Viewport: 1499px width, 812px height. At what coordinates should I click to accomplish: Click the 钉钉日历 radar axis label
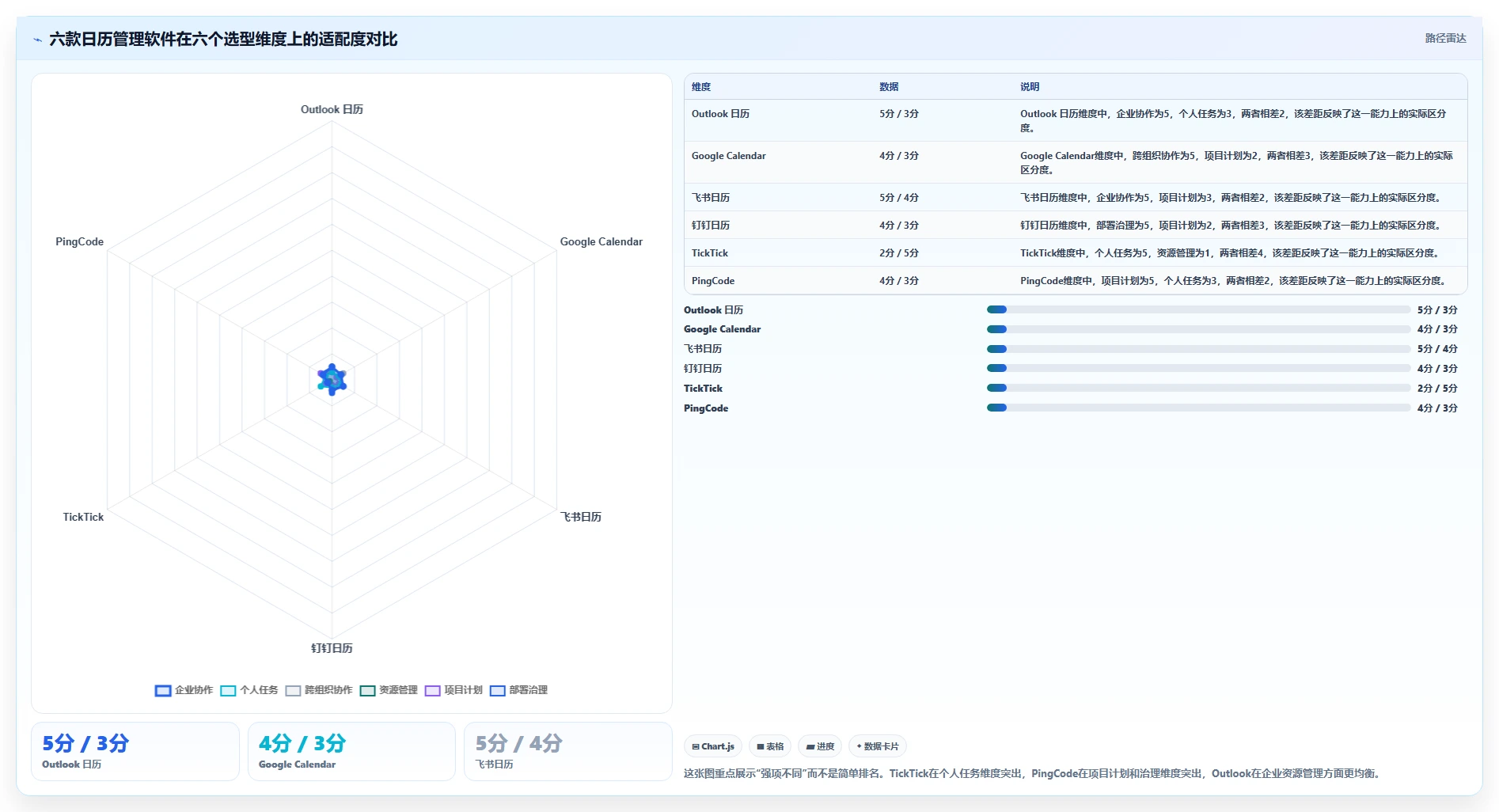[332, 648]
